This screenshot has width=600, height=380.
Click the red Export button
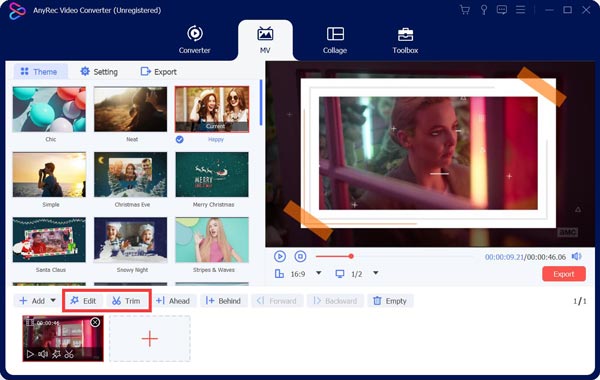tap(564, 274)
